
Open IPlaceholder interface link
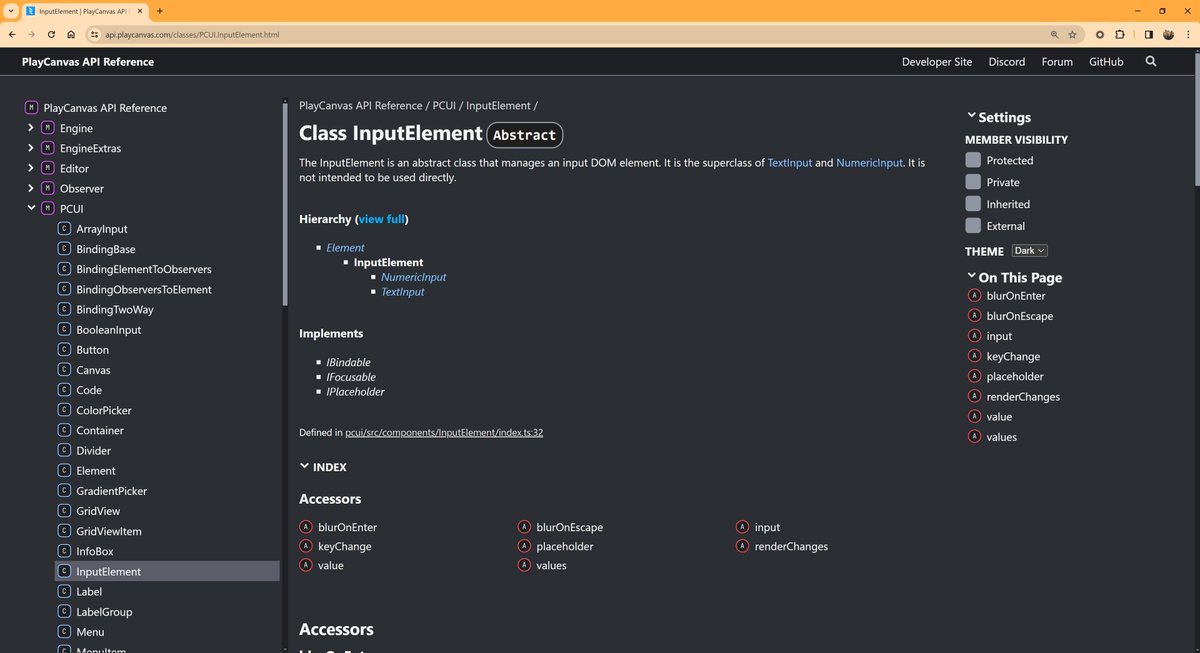tap(355, 392)
